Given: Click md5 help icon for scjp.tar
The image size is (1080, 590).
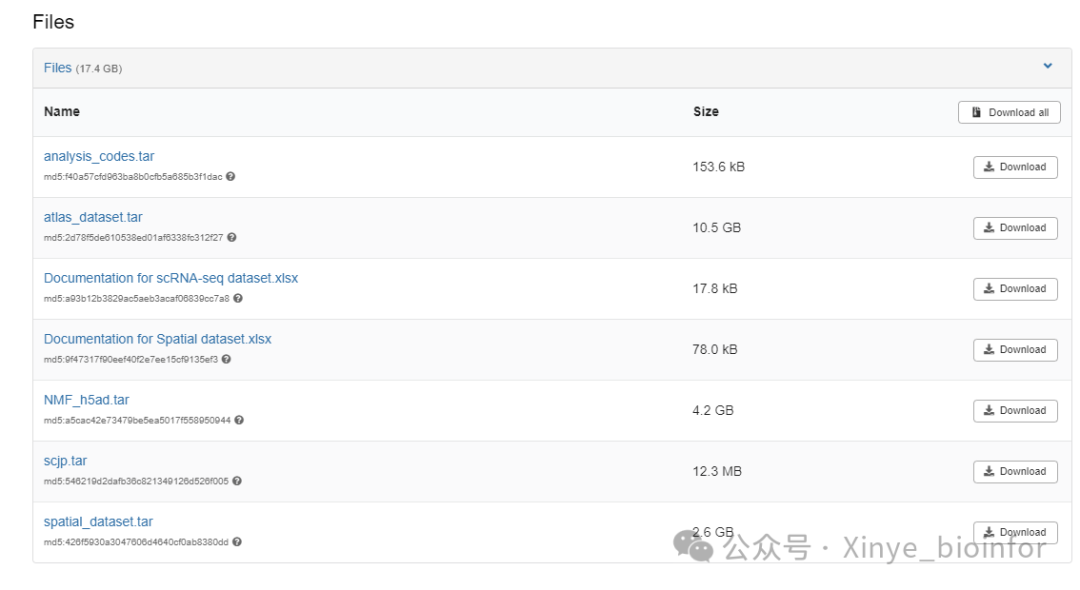Looking at the screenshot, I should point(237,481).
